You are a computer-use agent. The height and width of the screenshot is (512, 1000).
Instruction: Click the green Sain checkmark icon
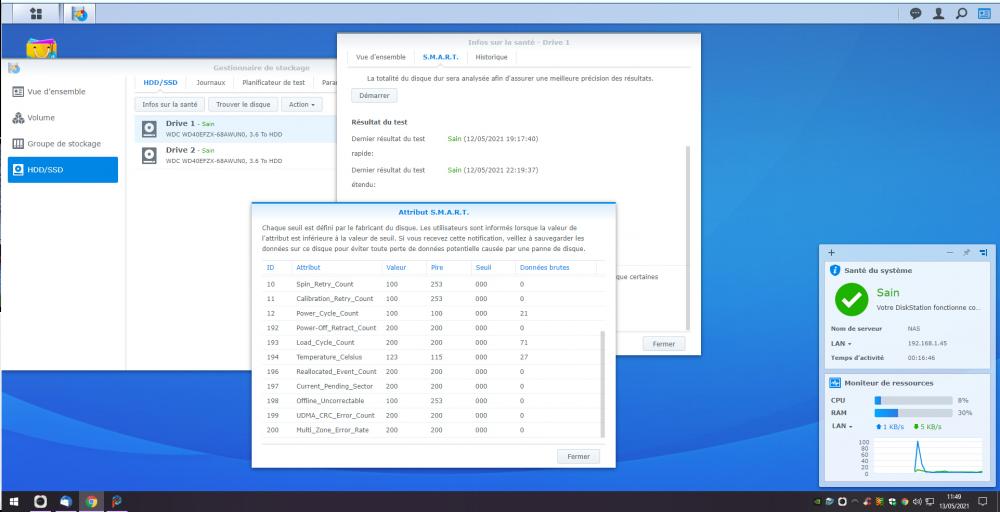click(x=851, y=299)
